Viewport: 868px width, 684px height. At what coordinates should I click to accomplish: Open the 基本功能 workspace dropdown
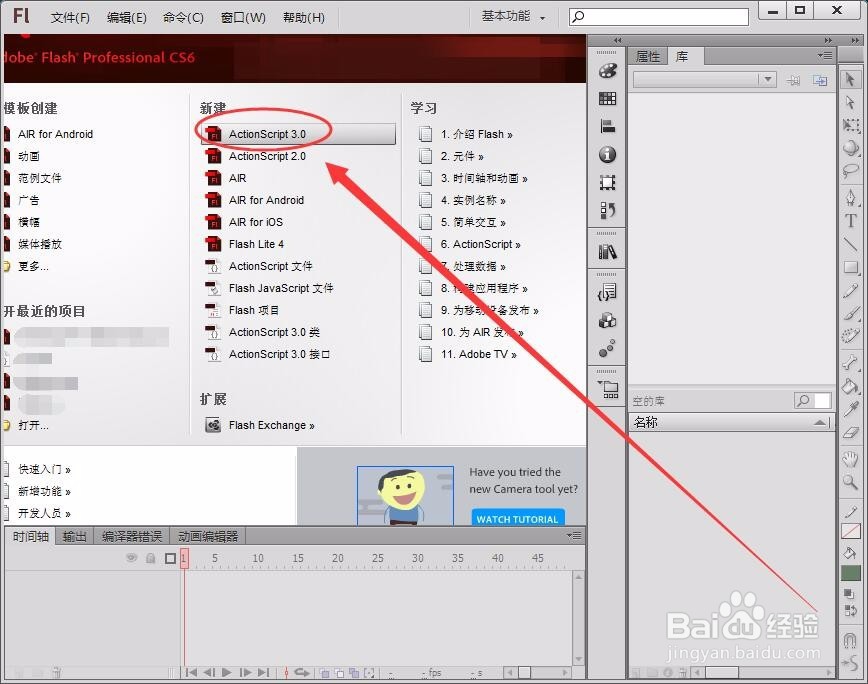tap(513, 17)
